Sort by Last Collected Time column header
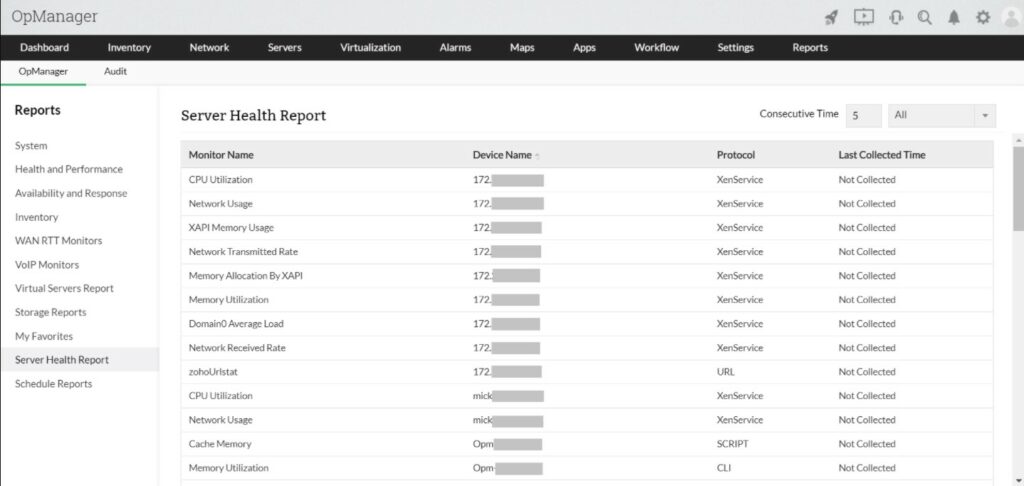This screenshot has width=1024, height=486. point(882,155)
